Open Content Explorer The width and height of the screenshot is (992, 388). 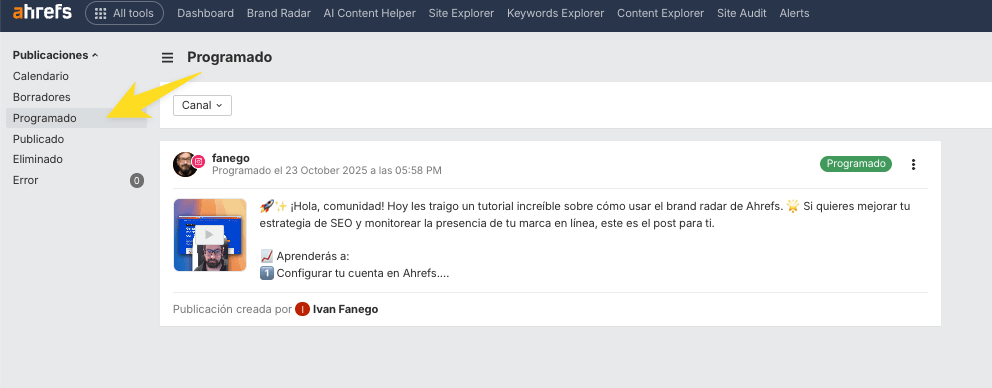660,13
